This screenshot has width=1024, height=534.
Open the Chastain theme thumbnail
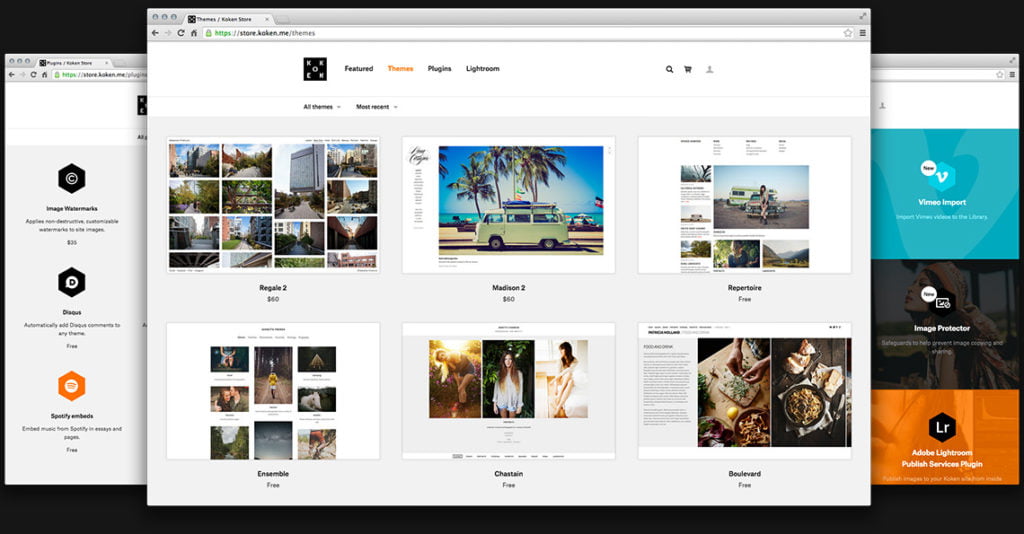click(x=509, y=391)
